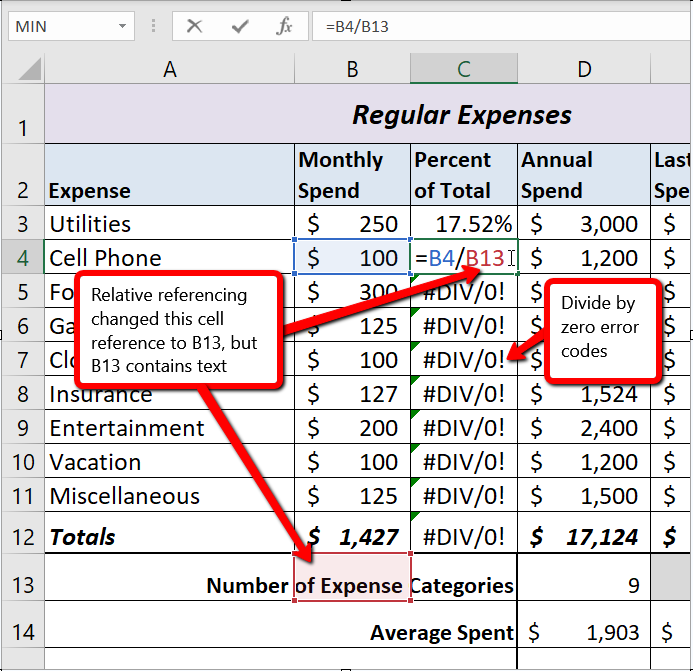Screen dimensions: 693x671
Task: Open the Name Box dropdown arrow
Action: point(122,26)
